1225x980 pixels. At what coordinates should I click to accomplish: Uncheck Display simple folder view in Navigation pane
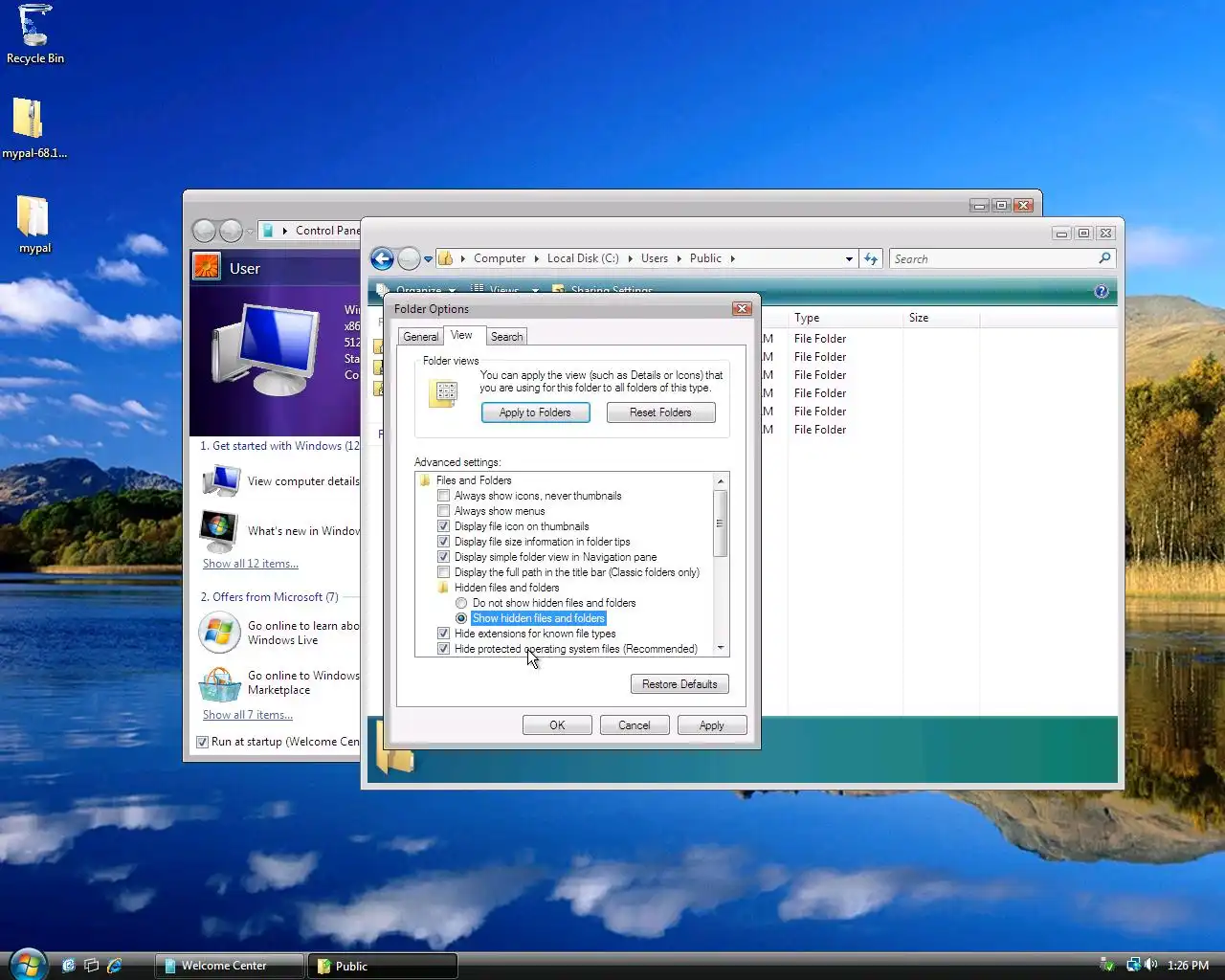(443, 557)
